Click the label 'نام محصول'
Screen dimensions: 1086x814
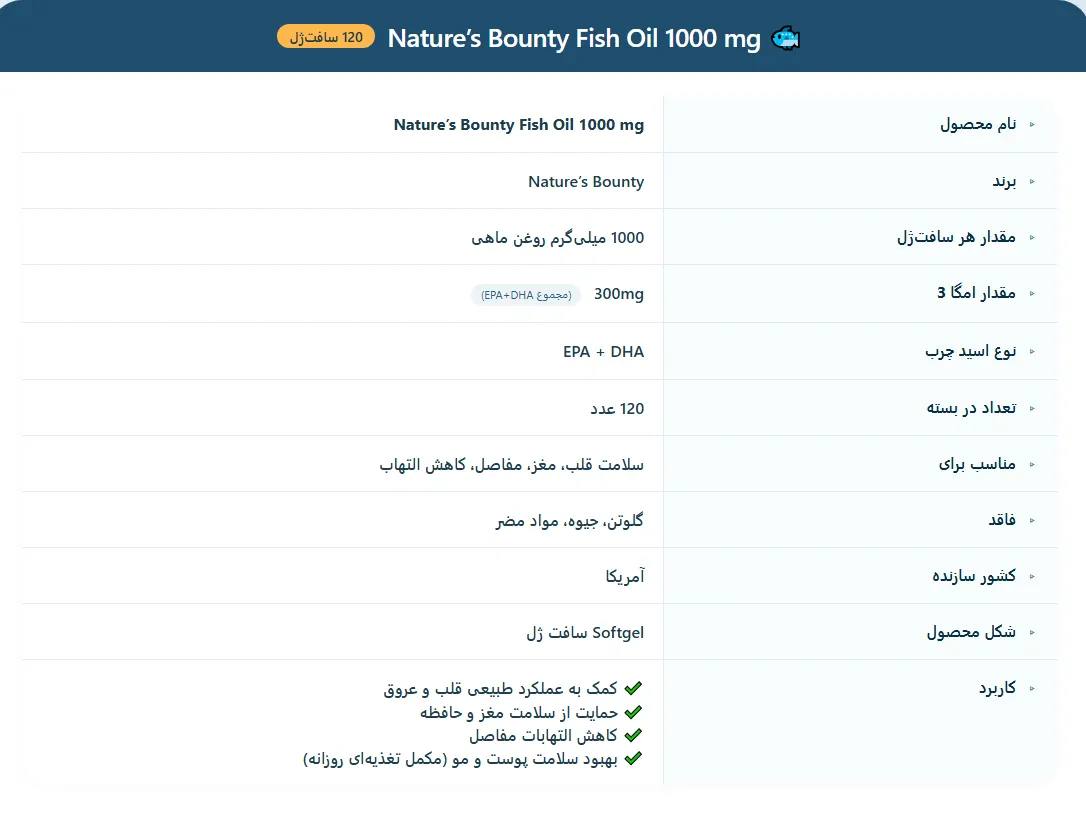point(978,124)
